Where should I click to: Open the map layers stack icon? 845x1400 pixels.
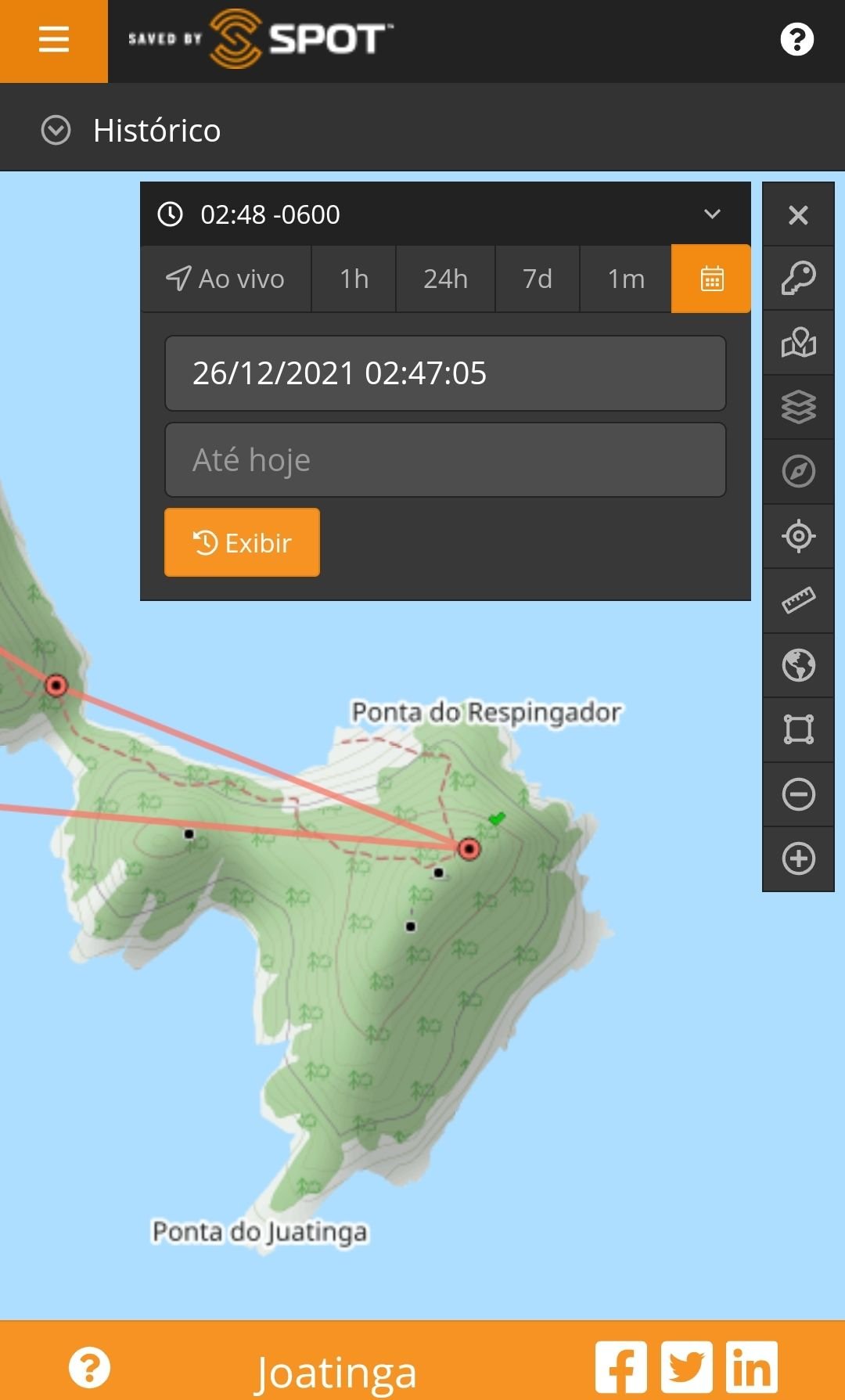pos(798,407)
